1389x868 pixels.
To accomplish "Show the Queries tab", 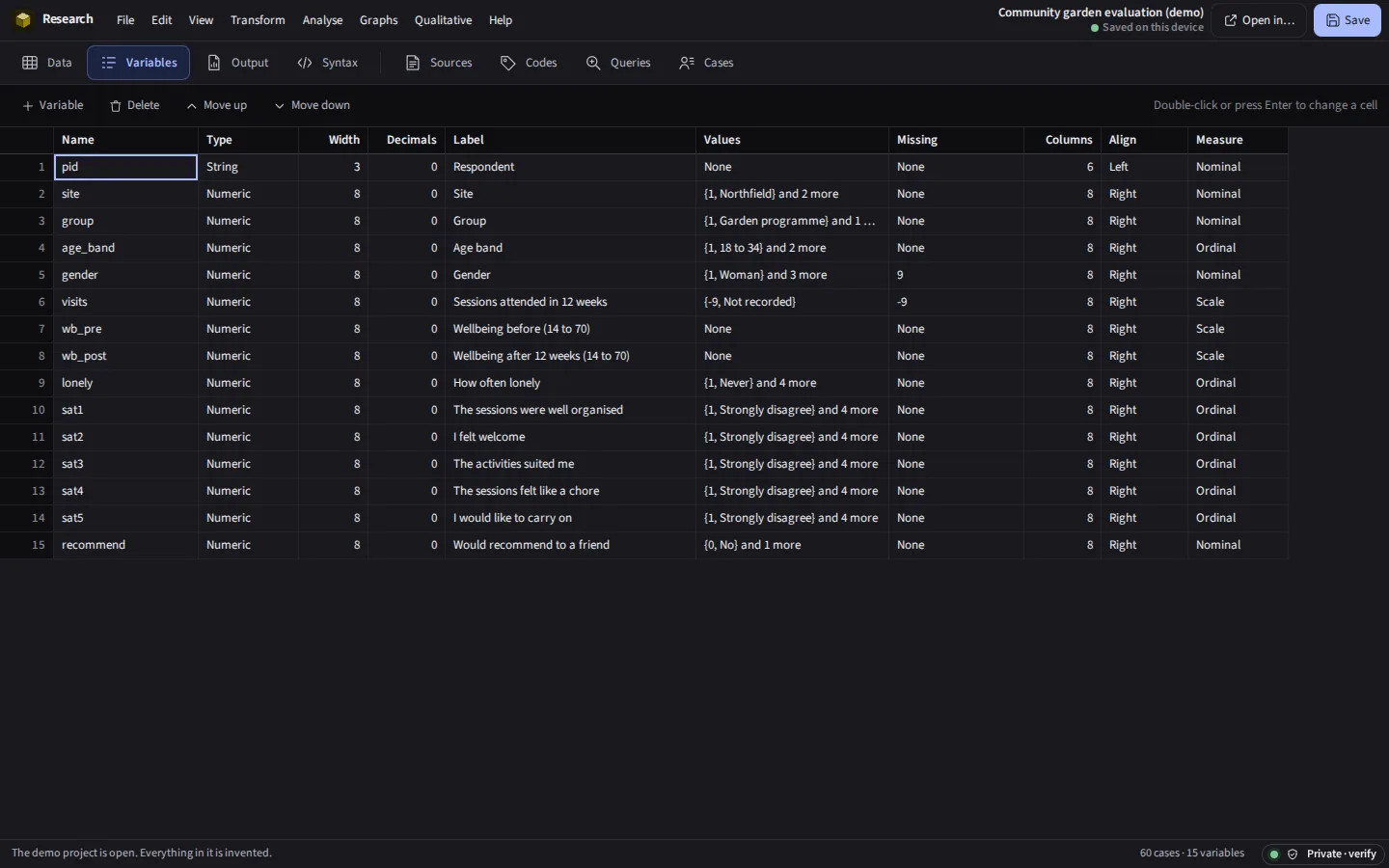I will point(618,63).
